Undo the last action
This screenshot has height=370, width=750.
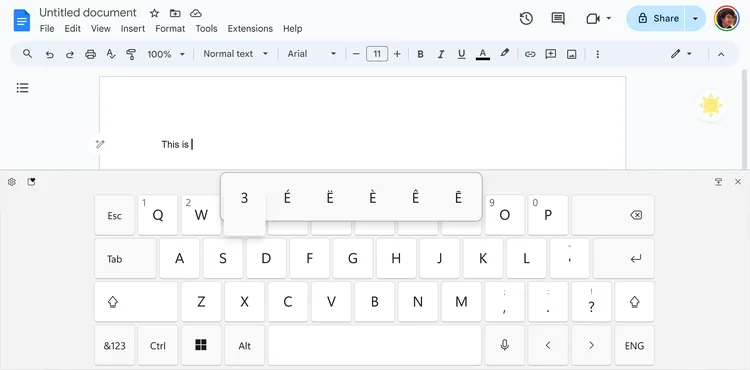click(x=49, y=54)
